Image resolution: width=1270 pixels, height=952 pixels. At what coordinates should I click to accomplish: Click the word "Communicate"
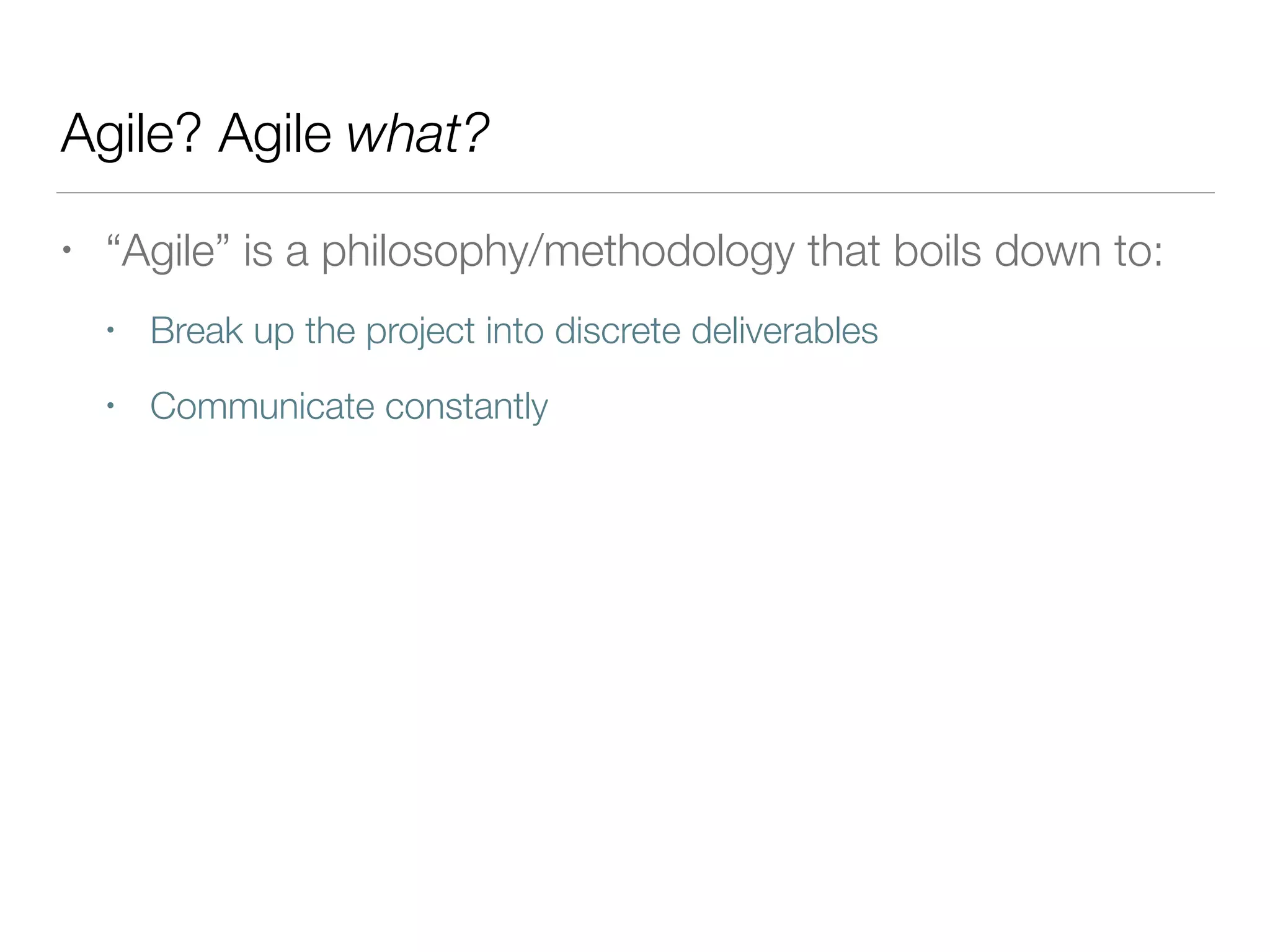tap(262, 407)
